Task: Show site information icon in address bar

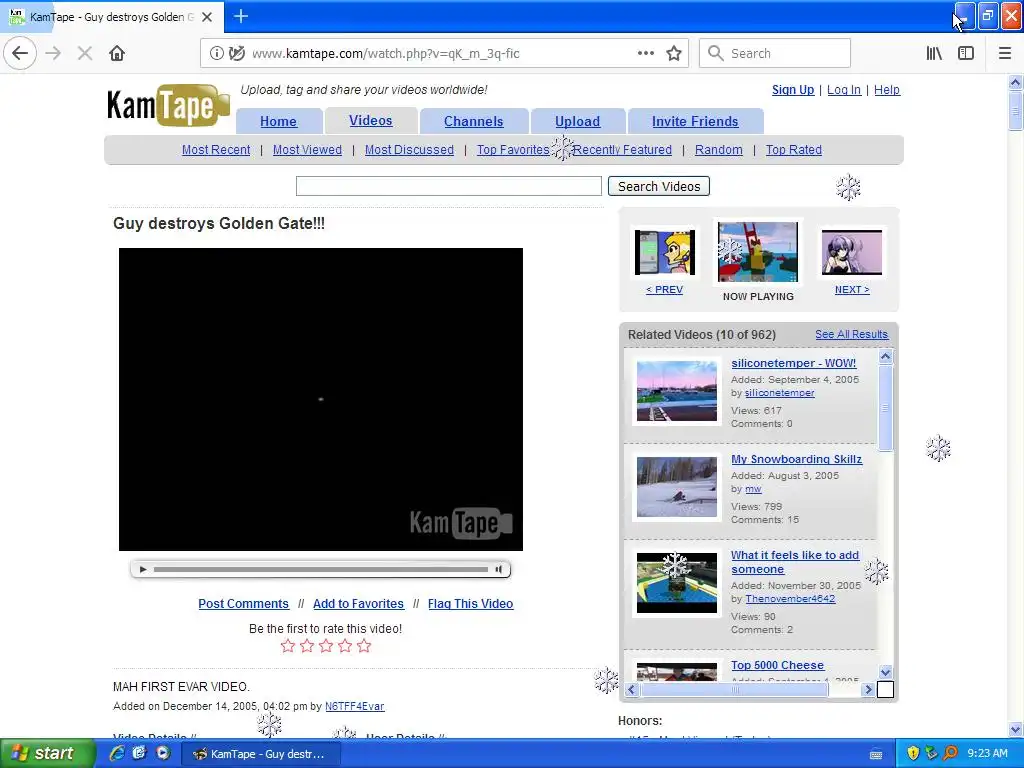Action: pos(216,54)
